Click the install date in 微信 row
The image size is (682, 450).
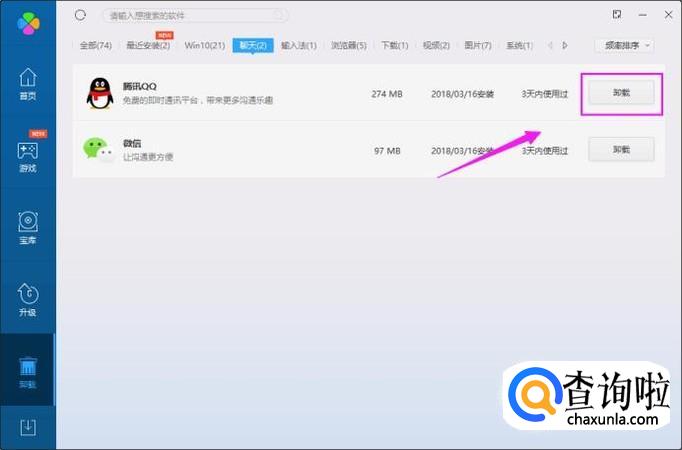(462, 151)
